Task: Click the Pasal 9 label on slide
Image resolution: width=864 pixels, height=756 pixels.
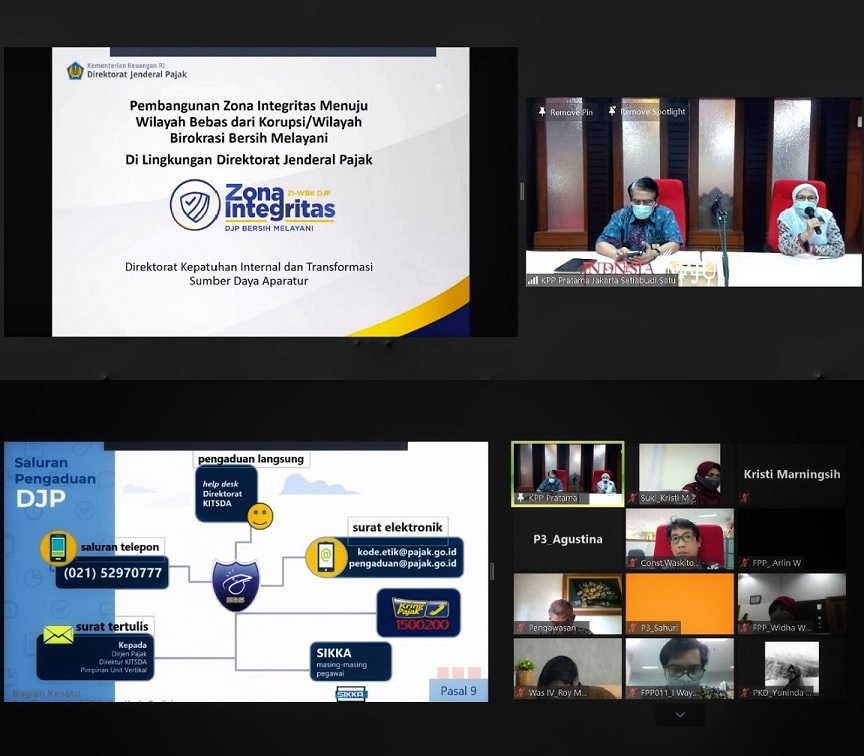Action: pos(459,690)
